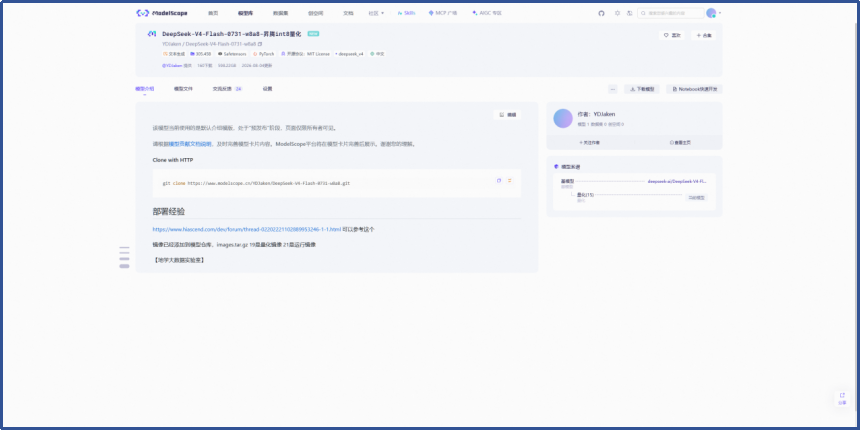This screenshot has width=861, height=430.
Task: Click the view homepage button
Action: click(680, 142)
